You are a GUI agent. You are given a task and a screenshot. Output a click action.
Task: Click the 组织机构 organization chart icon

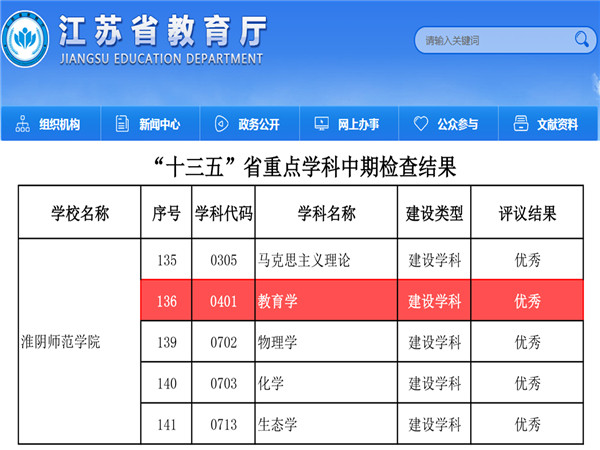(22, 124)
